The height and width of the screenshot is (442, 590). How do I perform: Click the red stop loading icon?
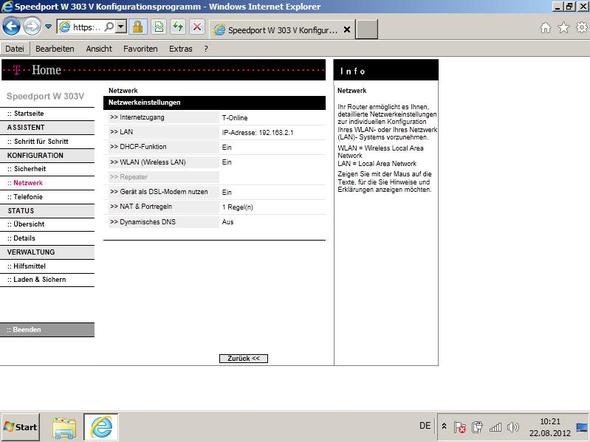(197, 27)
